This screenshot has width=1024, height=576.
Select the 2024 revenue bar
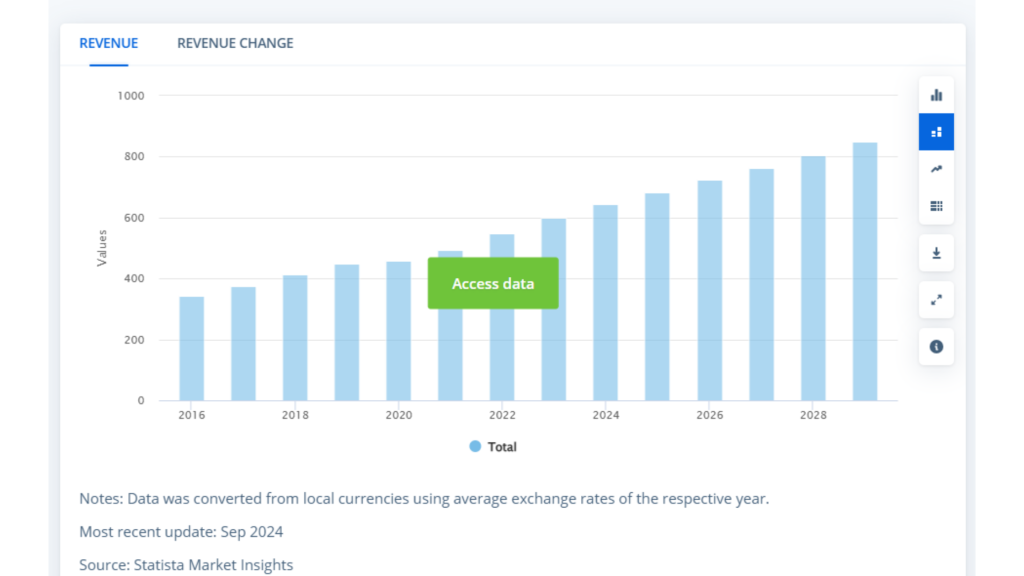(x=605, y=303)
